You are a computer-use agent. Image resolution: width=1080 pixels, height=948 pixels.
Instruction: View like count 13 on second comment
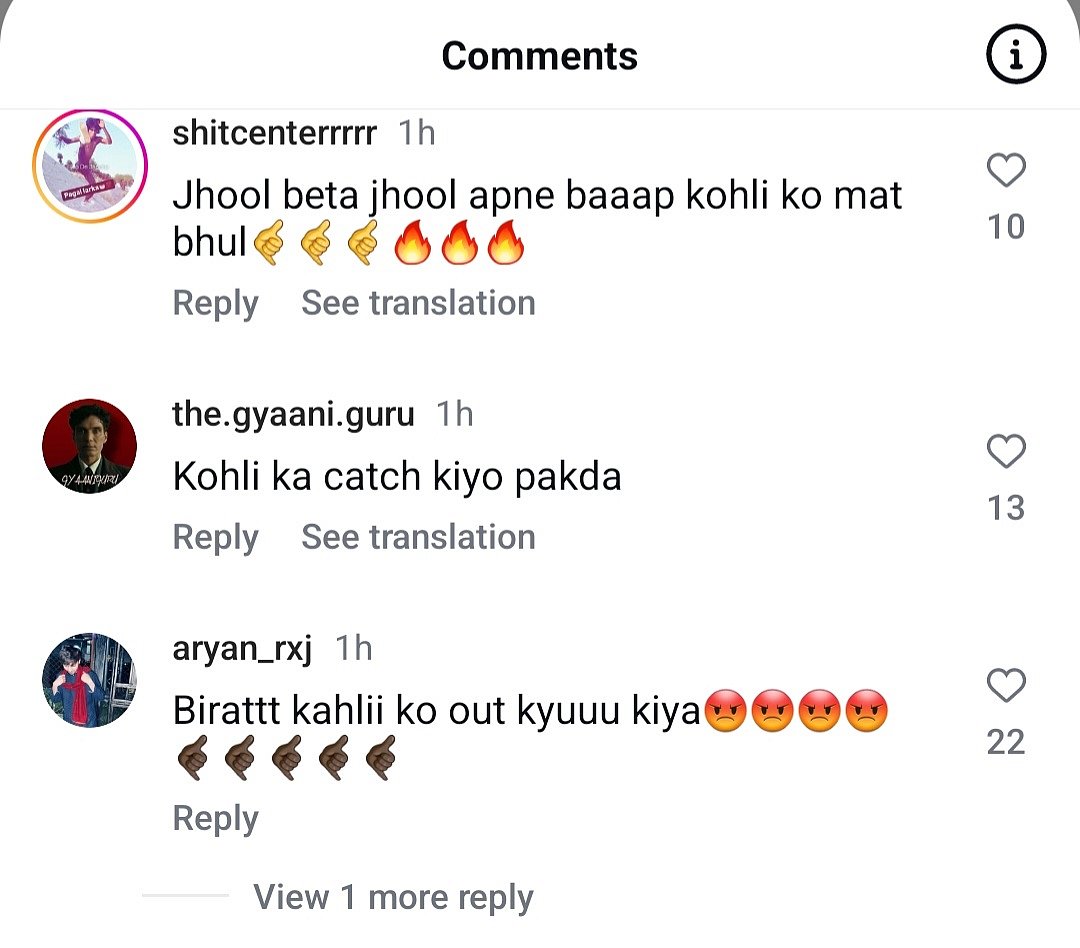pos(1006,508)
